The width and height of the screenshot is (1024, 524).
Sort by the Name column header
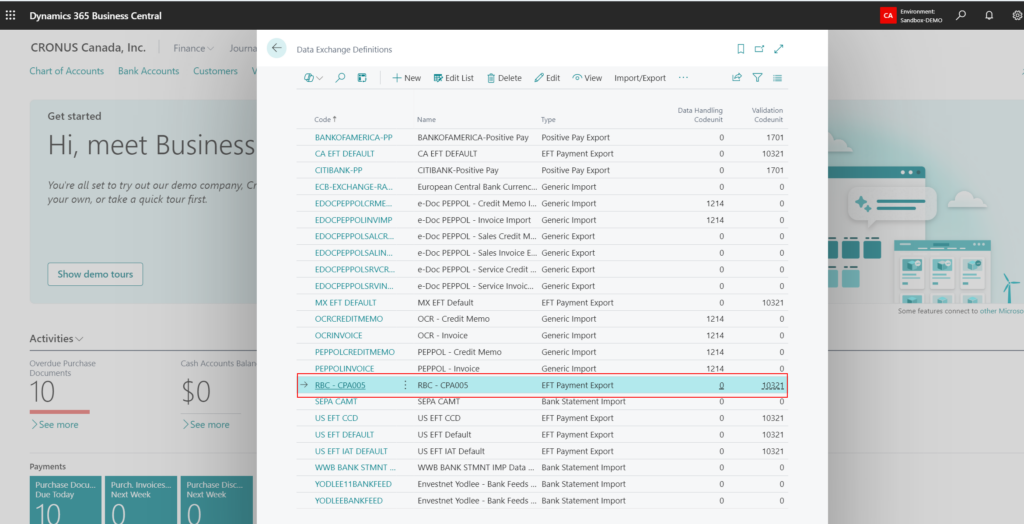pos(426,120)
